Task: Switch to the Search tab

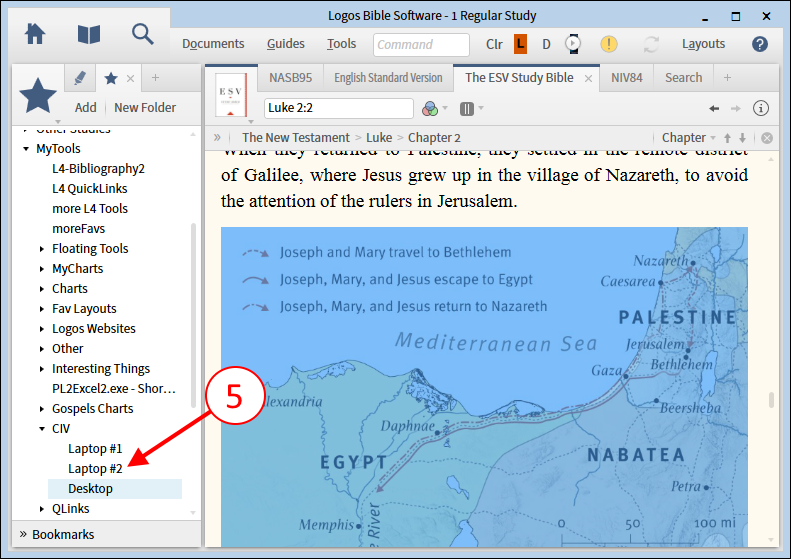Action: pos(684,78)
